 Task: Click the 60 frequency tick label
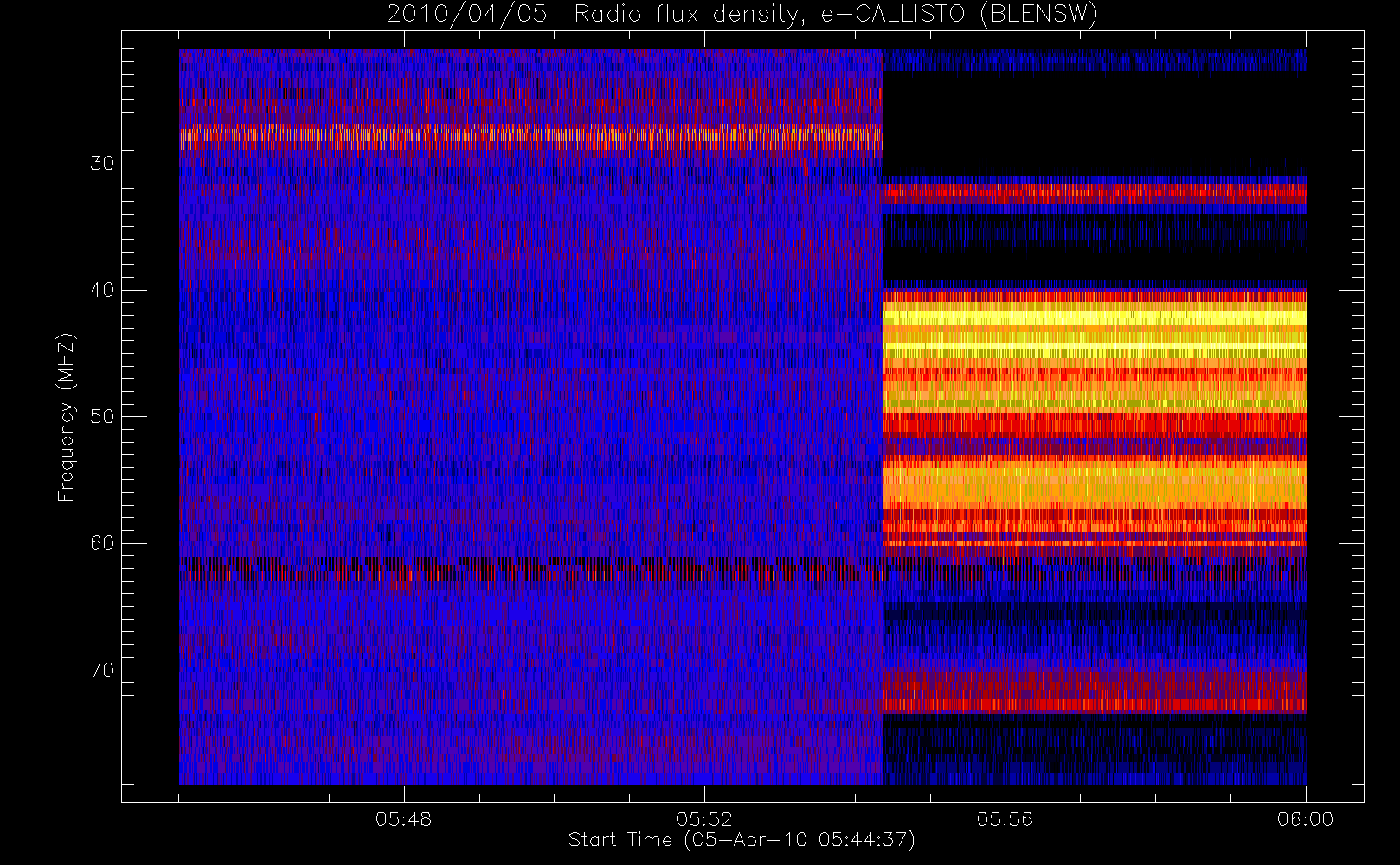pyautogui.click(x=102, y=543)
